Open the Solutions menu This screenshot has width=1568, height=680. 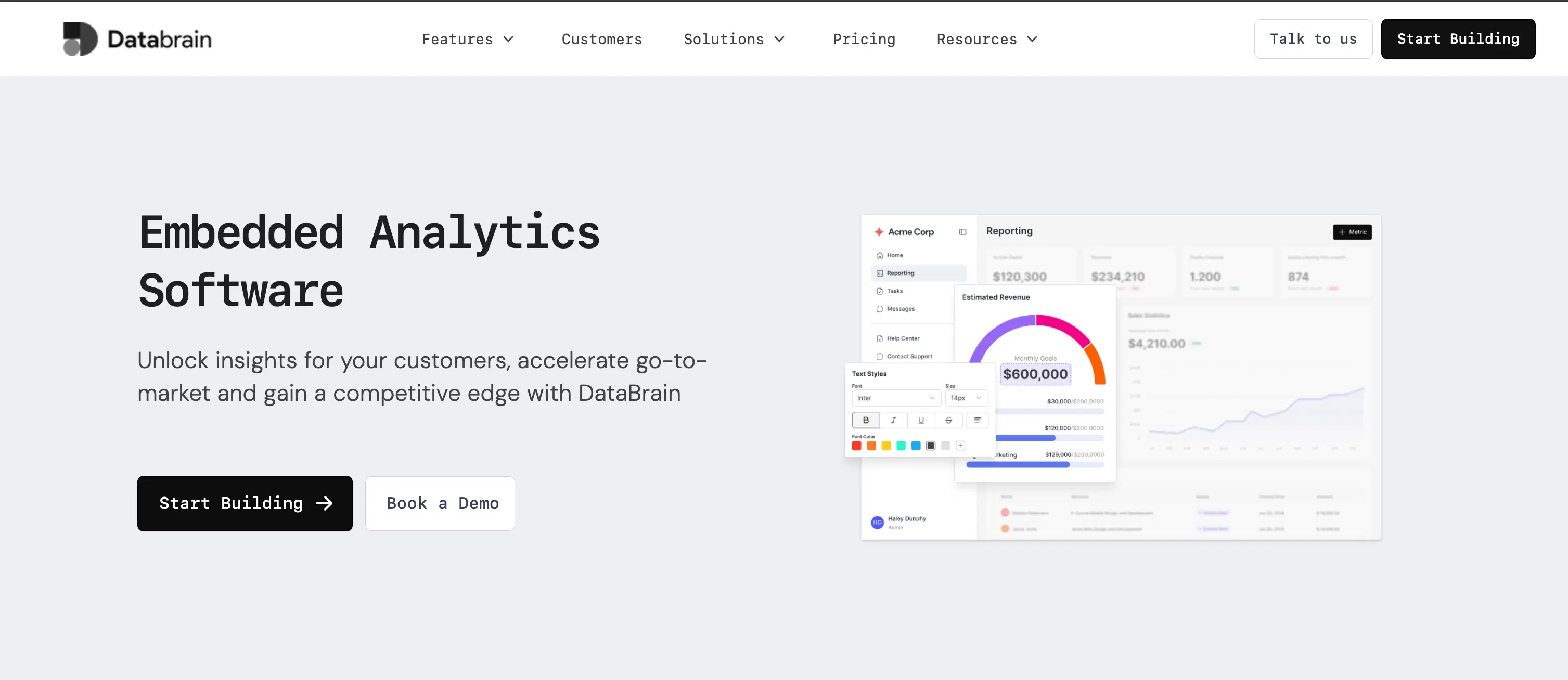[x=734, y=39]
